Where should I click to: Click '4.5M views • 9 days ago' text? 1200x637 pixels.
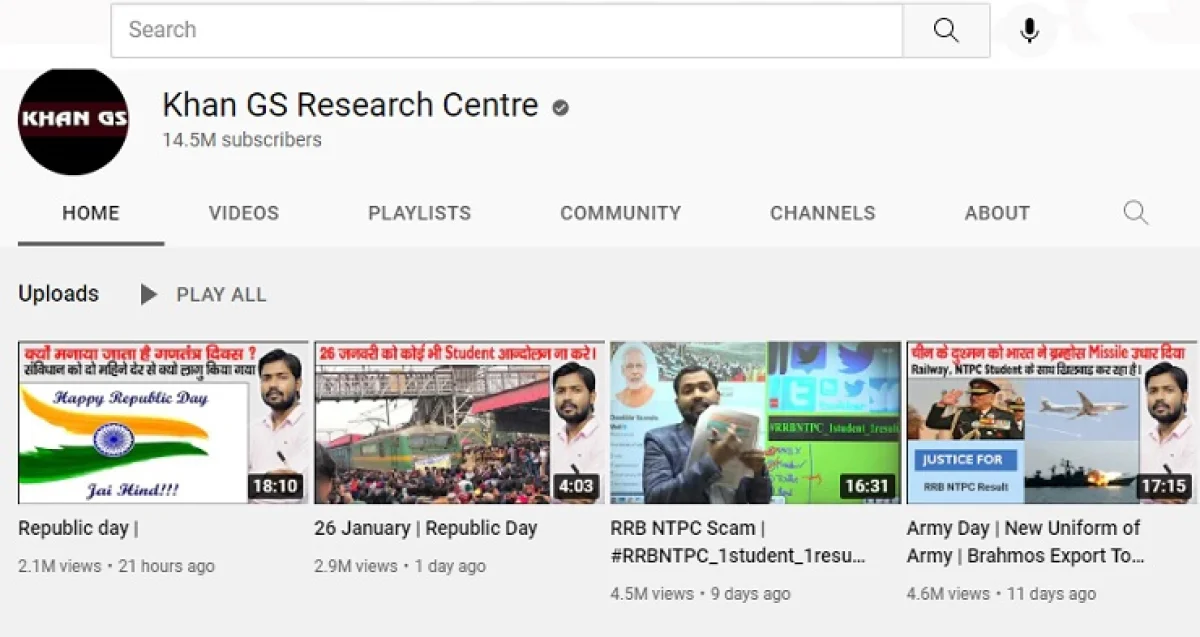coord(700,594)
